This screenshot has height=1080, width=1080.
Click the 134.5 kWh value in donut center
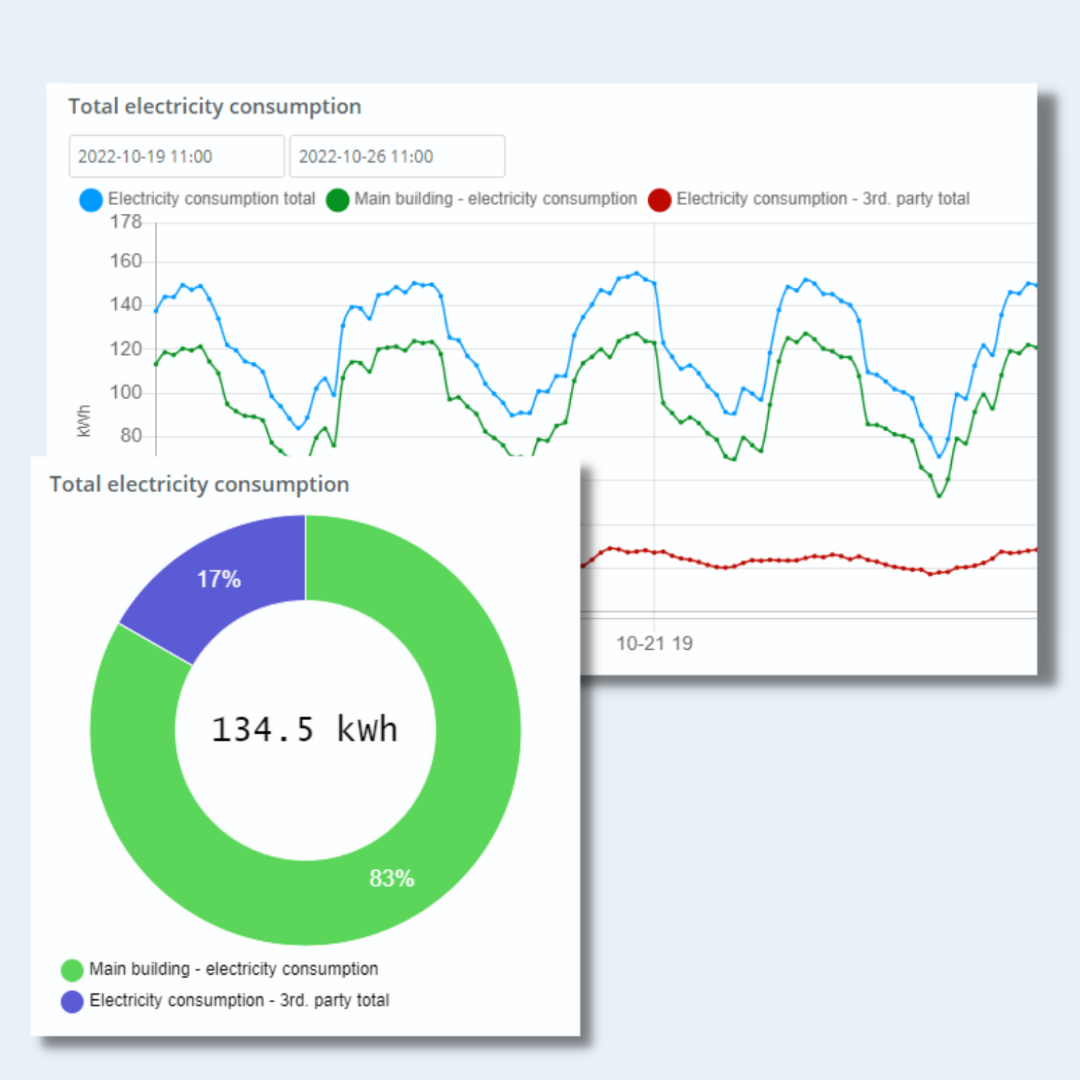tap(305, 730)
